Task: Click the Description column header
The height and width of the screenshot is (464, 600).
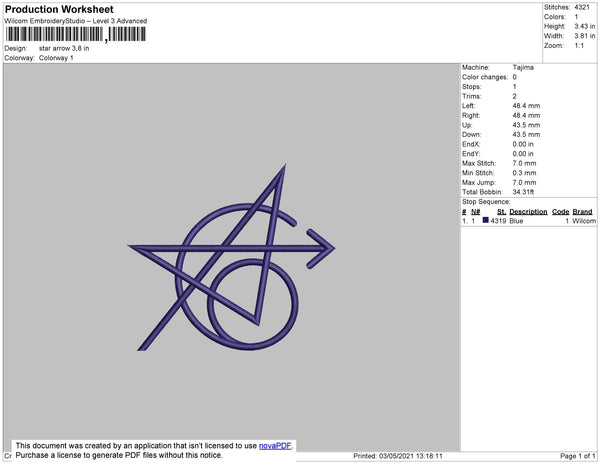Action: (x=528, y=212)
